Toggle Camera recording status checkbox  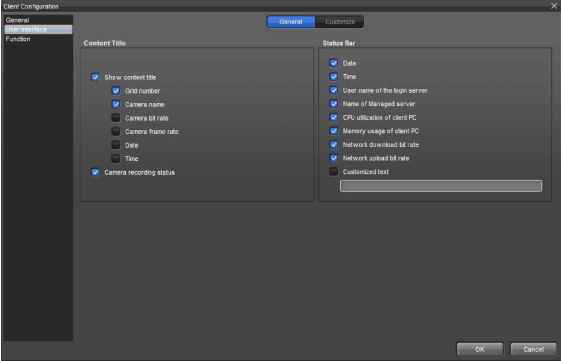coord(95,172)
